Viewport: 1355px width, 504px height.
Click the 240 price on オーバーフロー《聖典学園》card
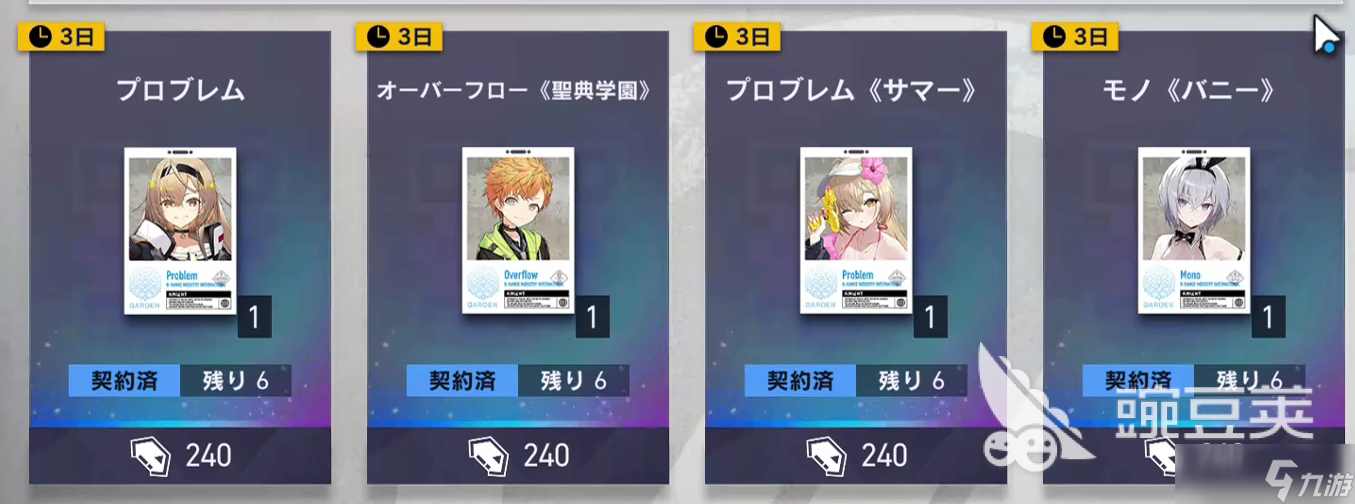(547, 456)
